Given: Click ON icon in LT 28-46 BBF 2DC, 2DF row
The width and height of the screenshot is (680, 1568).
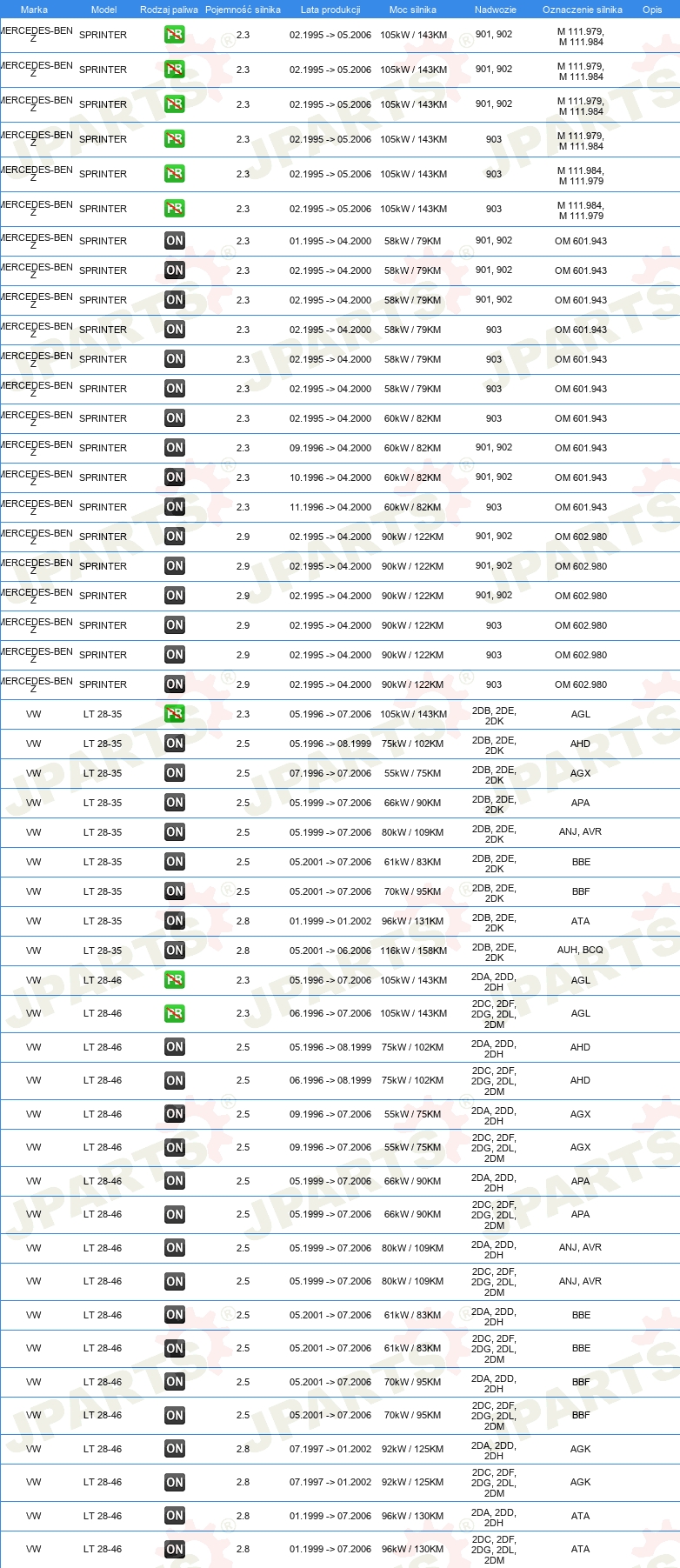Looking at the screenshot, I should pos(175,1416).
